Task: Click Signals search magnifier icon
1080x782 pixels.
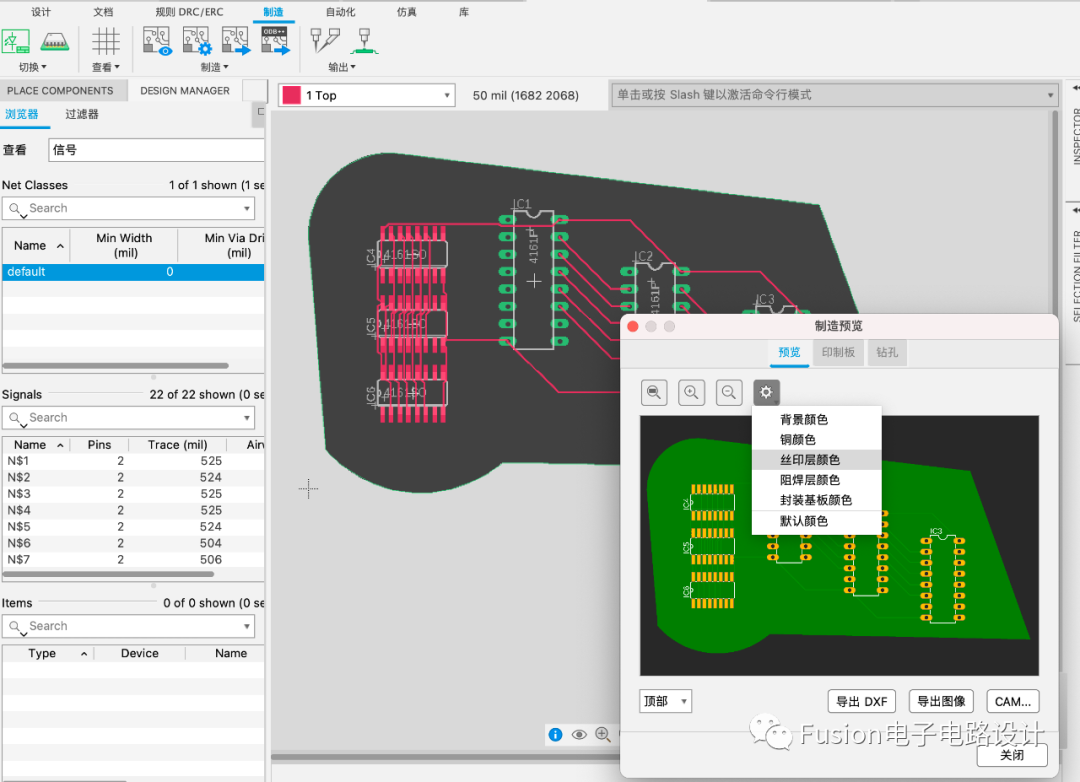Action: 16,418
